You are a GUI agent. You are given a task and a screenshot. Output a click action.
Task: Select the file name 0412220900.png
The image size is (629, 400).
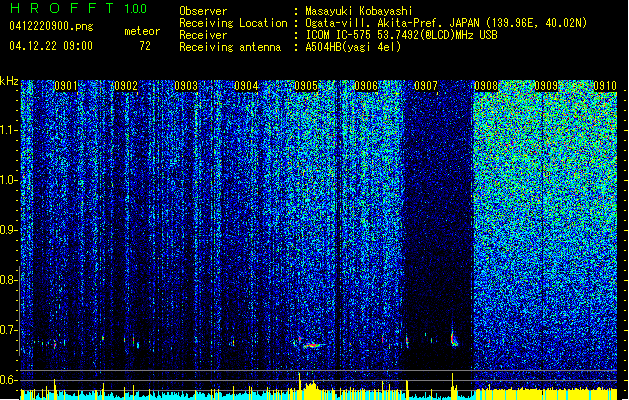tap(51, 27)
